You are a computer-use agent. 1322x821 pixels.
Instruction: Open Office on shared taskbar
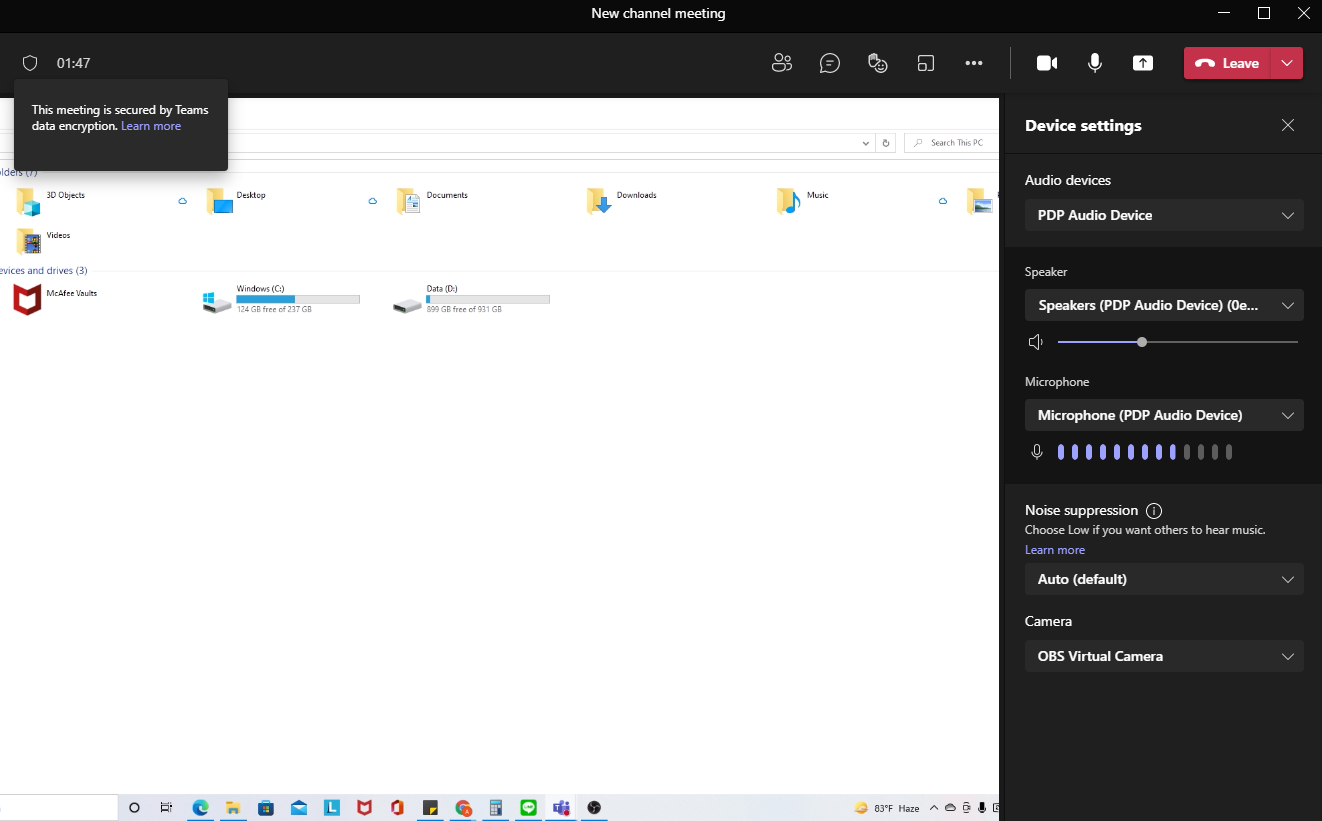(x=397, y=808)
